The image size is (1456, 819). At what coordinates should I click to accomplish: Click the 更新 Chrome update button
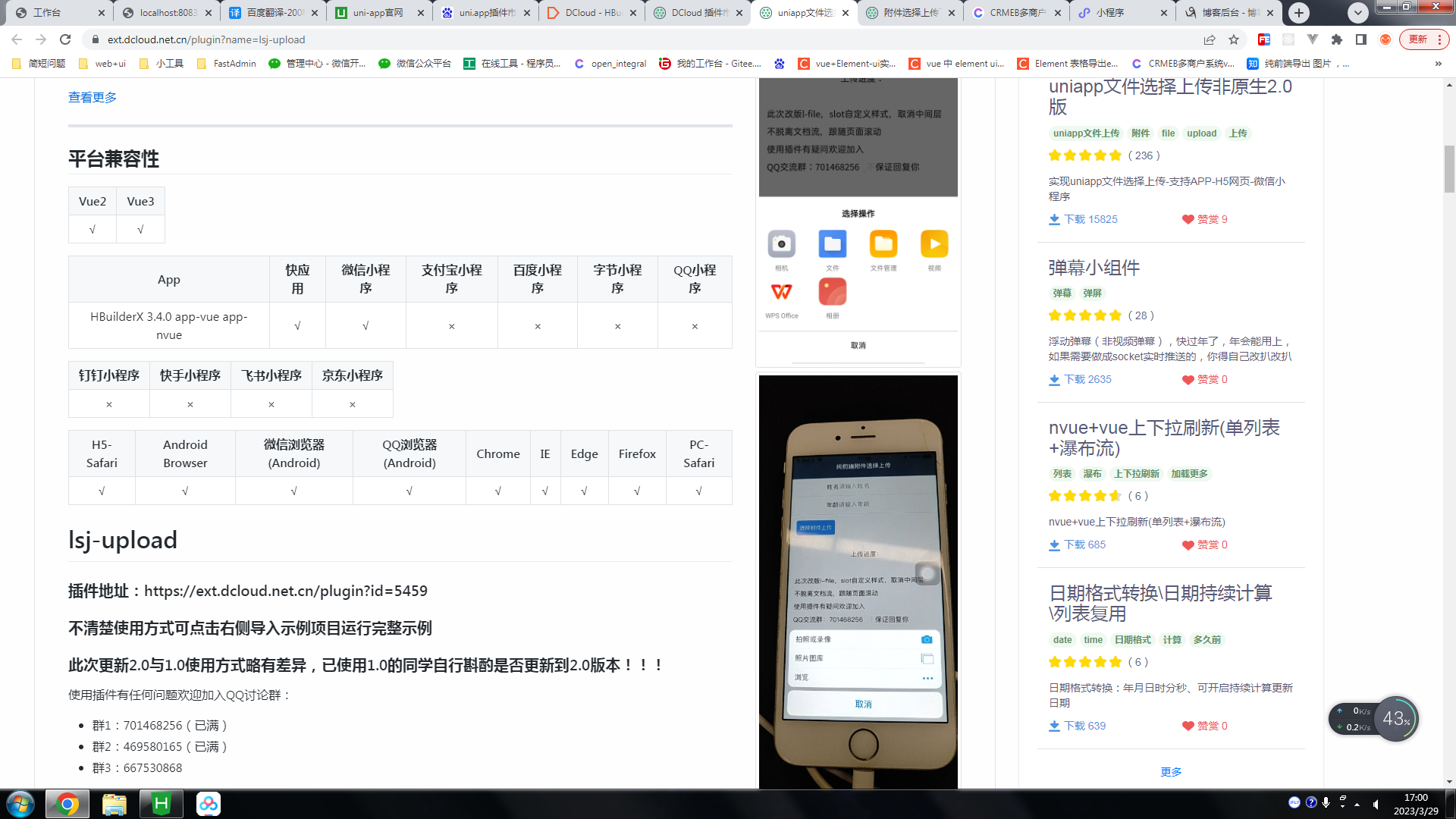[x=1417, y=39]
